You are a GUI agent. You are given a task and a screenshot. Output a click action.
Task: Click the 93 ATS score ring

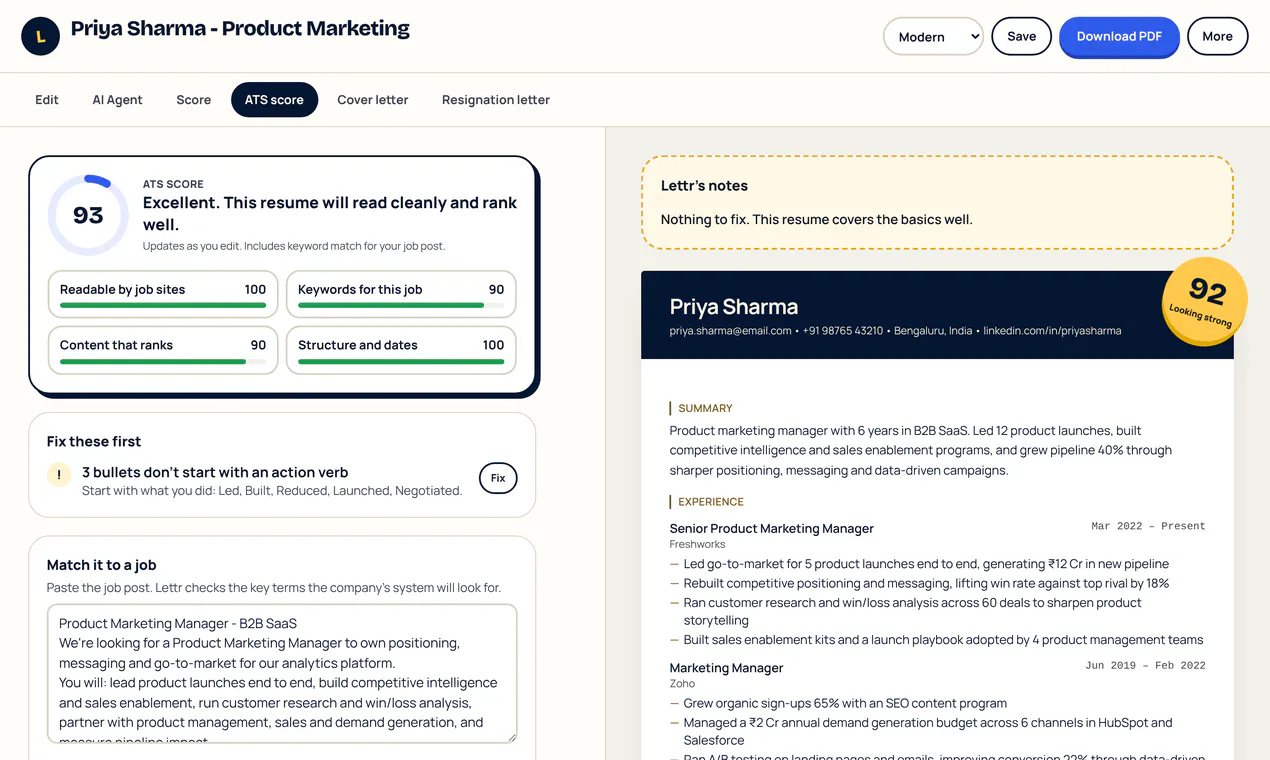(x=88, y=215)
